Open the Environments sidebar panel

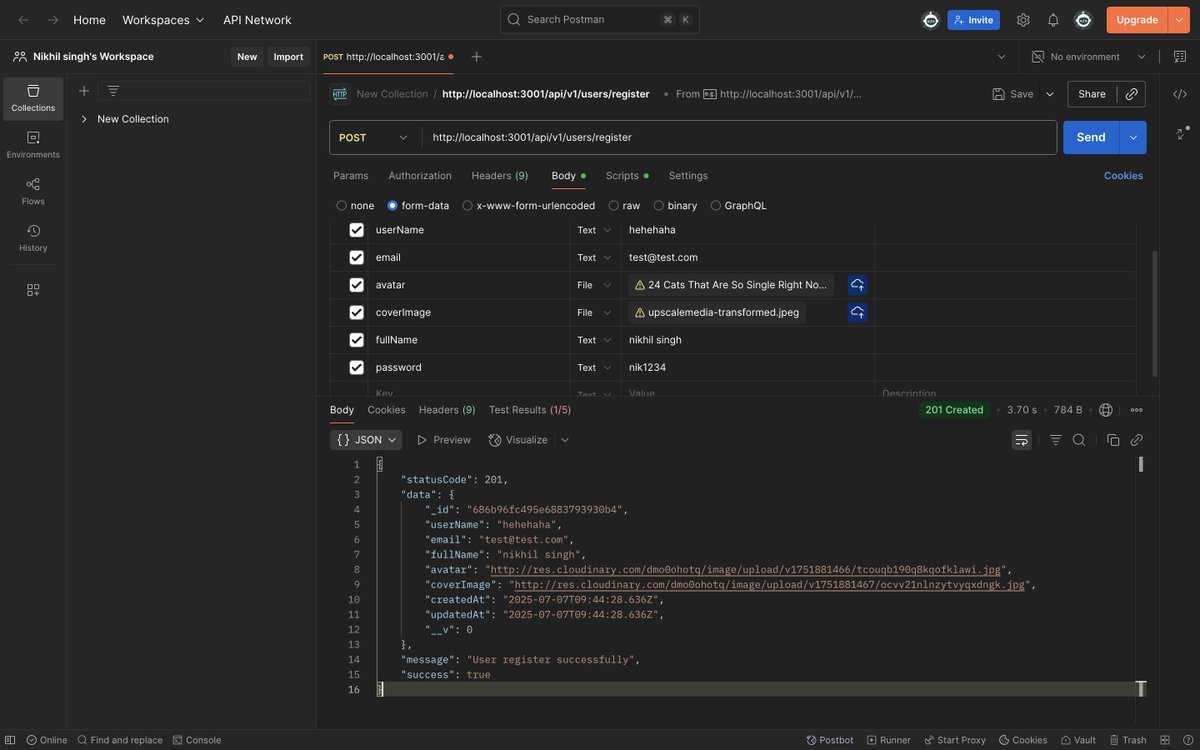tap(33, 145)
